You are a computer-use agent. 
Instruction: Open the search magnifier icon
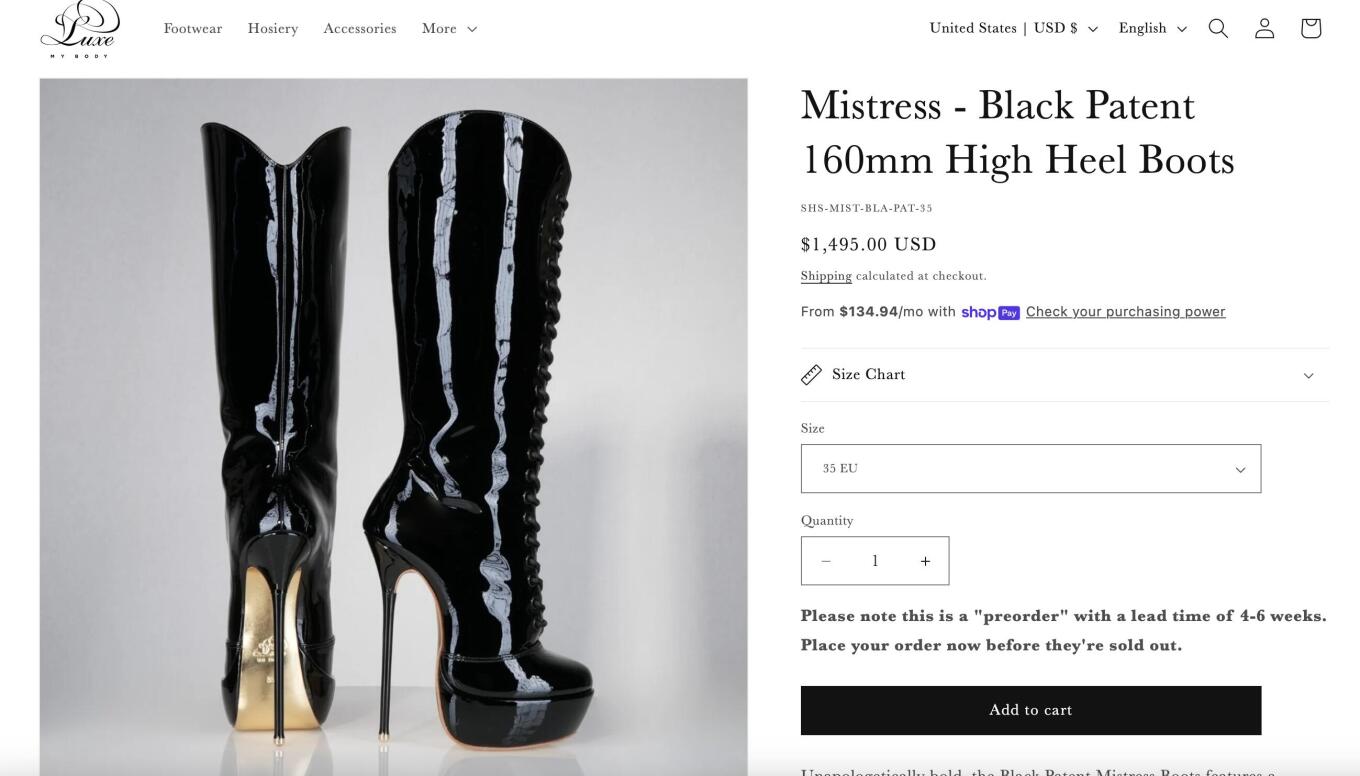tap(1218, 28)
